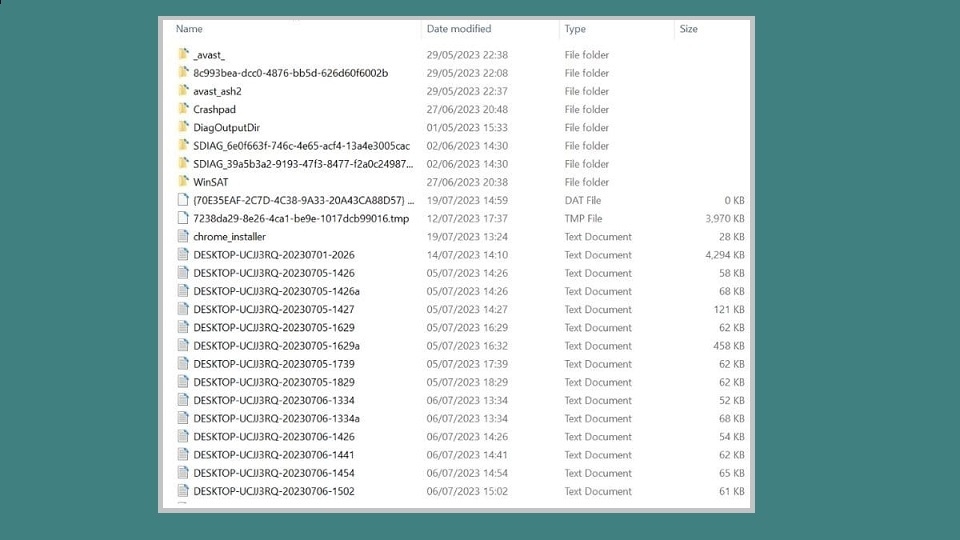Select the name chrome_installer

pyautogui.click(x=230, y=236)
